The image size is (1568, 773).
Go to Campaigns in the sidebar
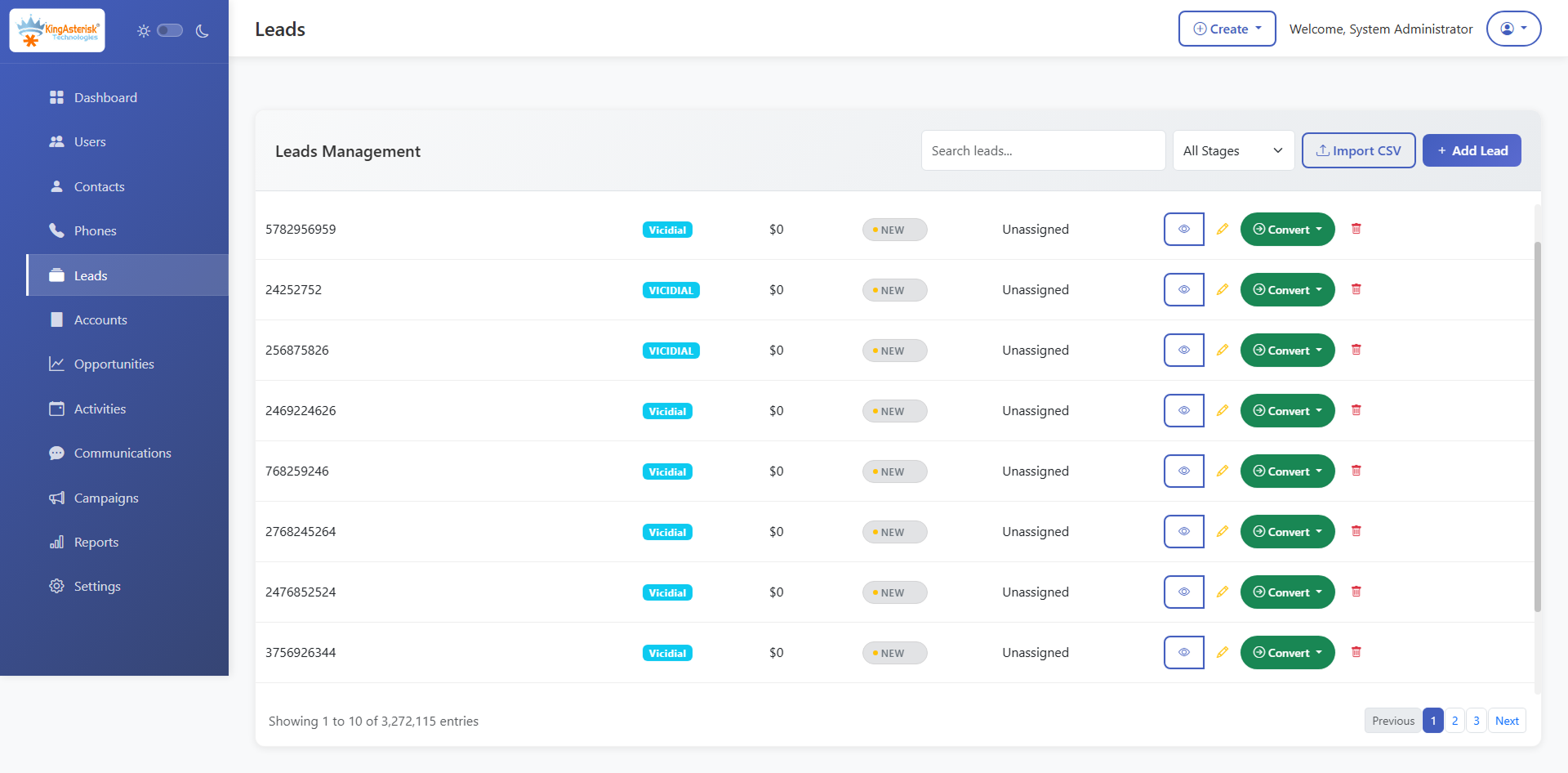coord(106,498)
